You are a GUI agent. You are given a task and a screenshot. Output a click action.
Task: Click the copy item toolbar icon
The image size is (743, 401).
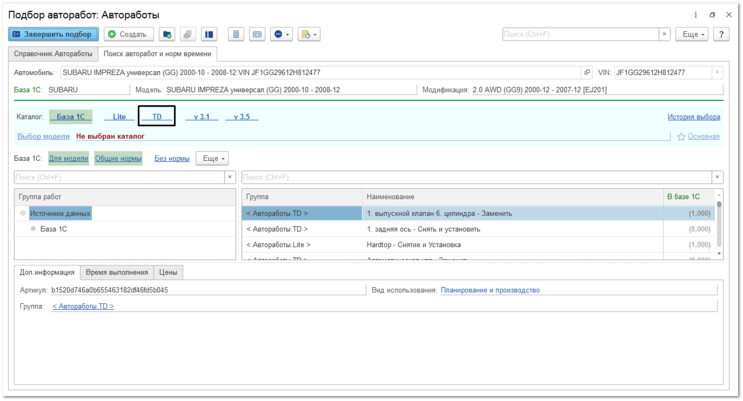click(x=188, y=34)
